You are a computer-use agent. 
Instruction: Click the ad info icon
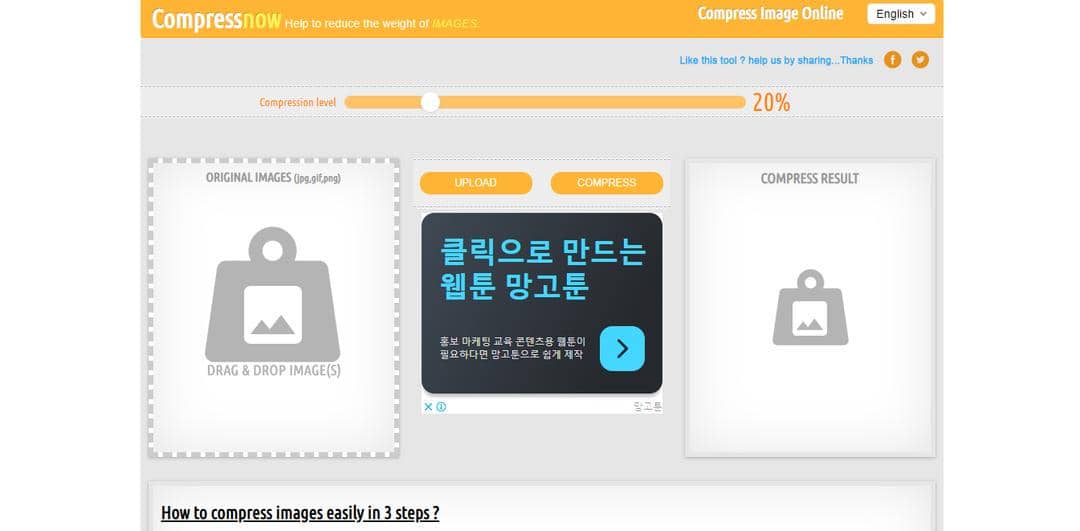(x=441, y=407)
